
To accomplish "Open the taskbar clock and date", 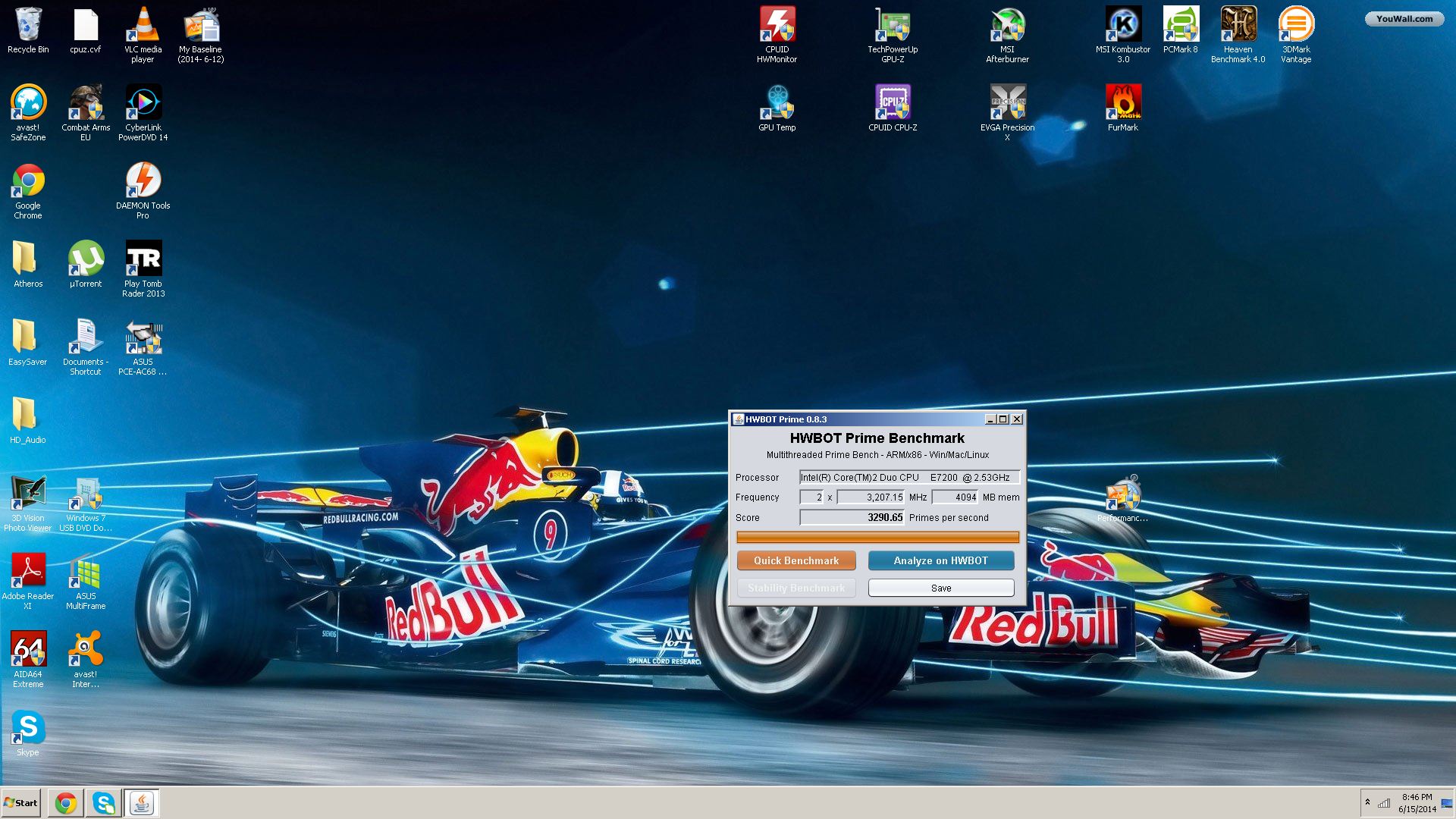I will (1417, 802).
